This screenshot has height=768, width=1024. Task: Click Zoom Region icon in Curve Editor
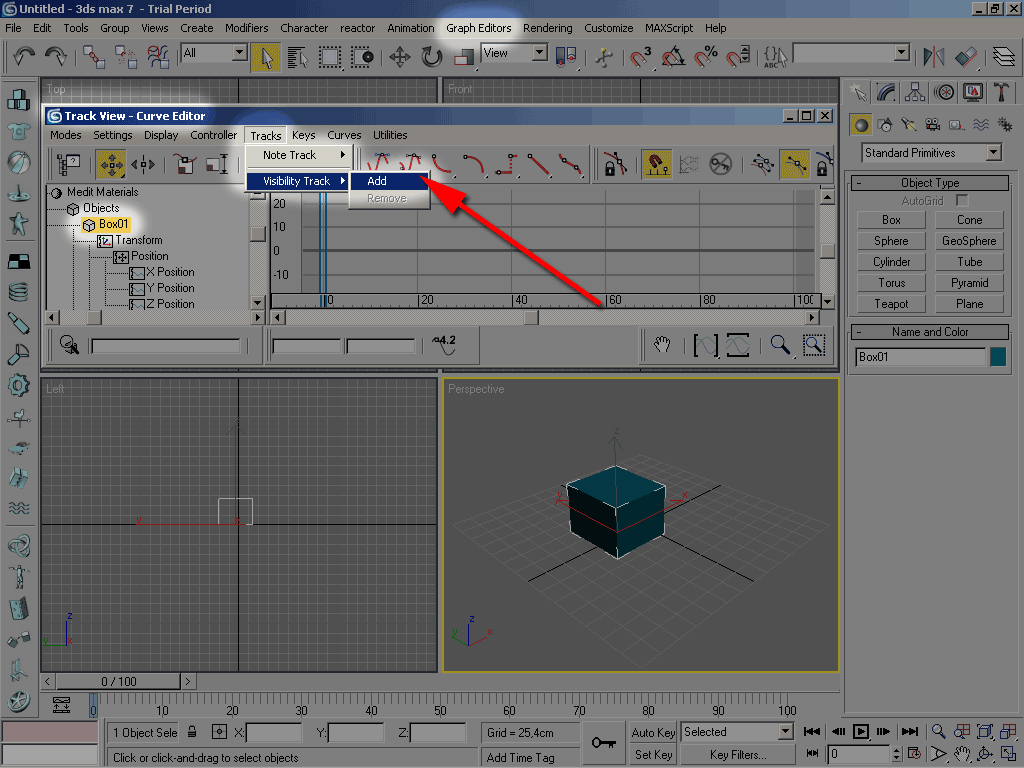pyautogui.click(x=814, y=344)
